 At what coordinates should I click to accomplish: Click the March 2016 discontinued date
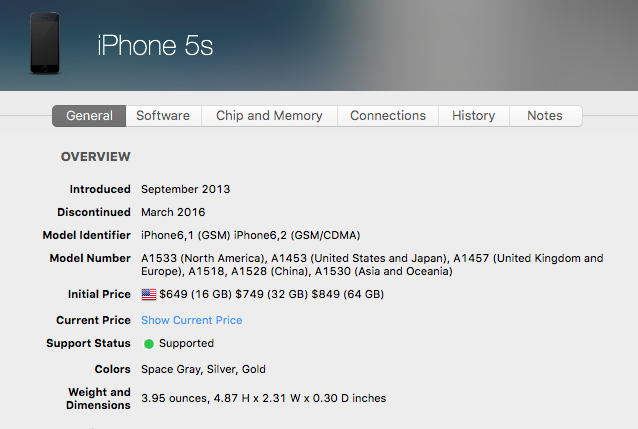click(x=173, y=212)
